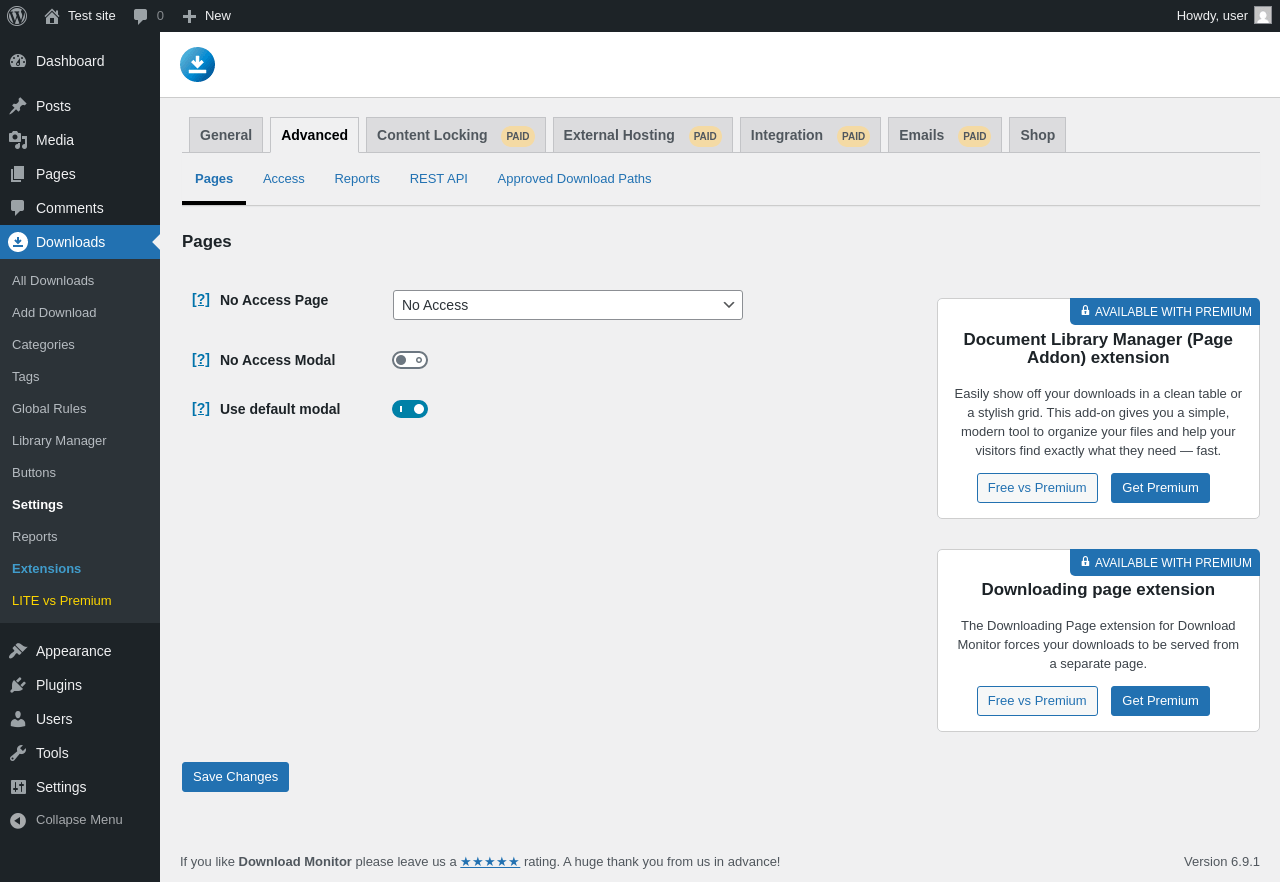Open Global Rules in the submenu
Image resolution: width=1280 pixels, height=882 pixels.
pos(49,409)
